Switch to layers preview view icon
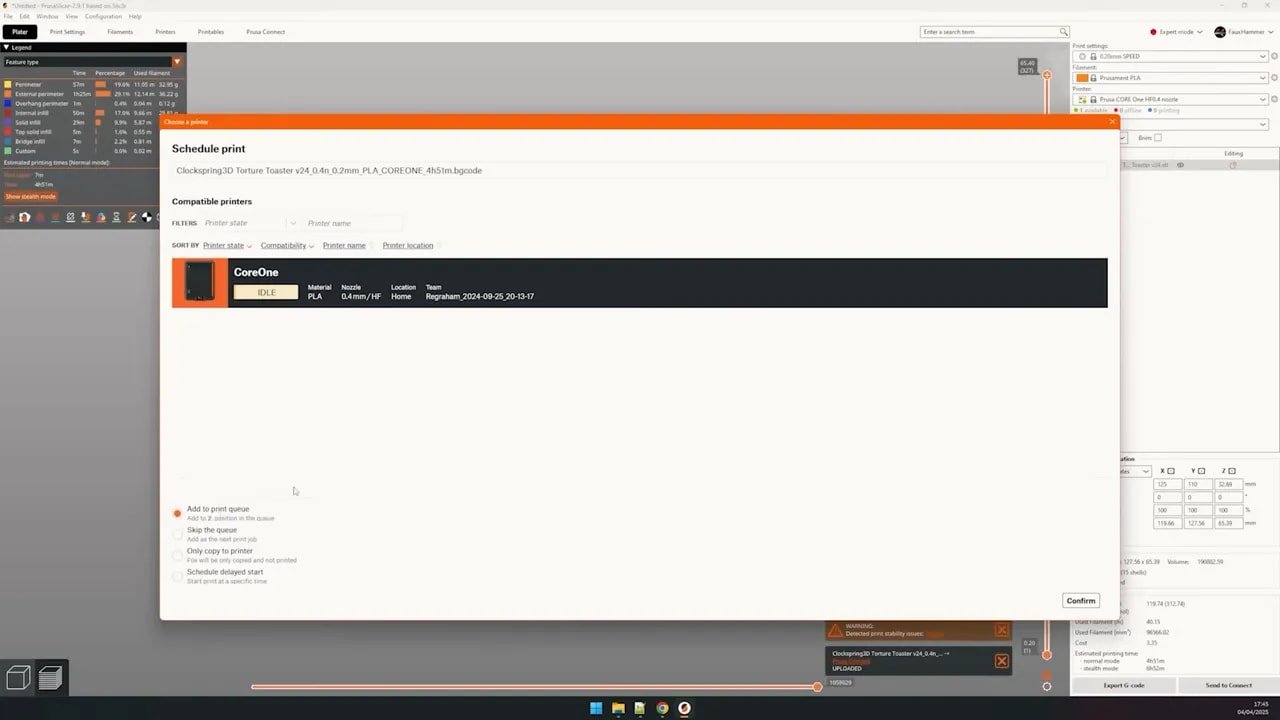Screen dimensions: 1280x720 (50, 678)
